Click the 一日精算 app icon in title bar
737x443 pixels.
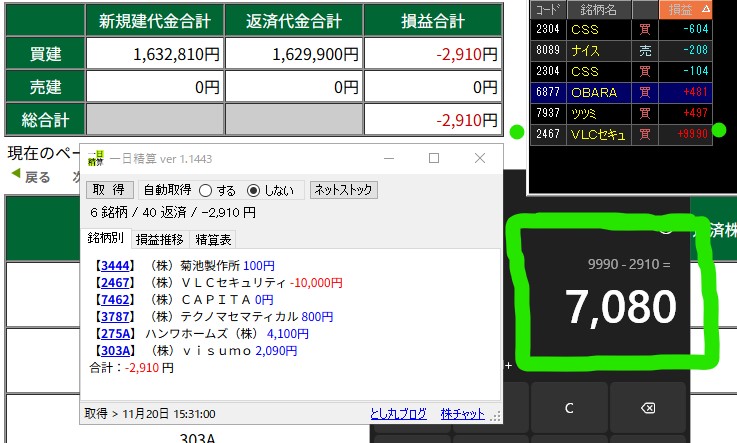[x=95, y=159]
